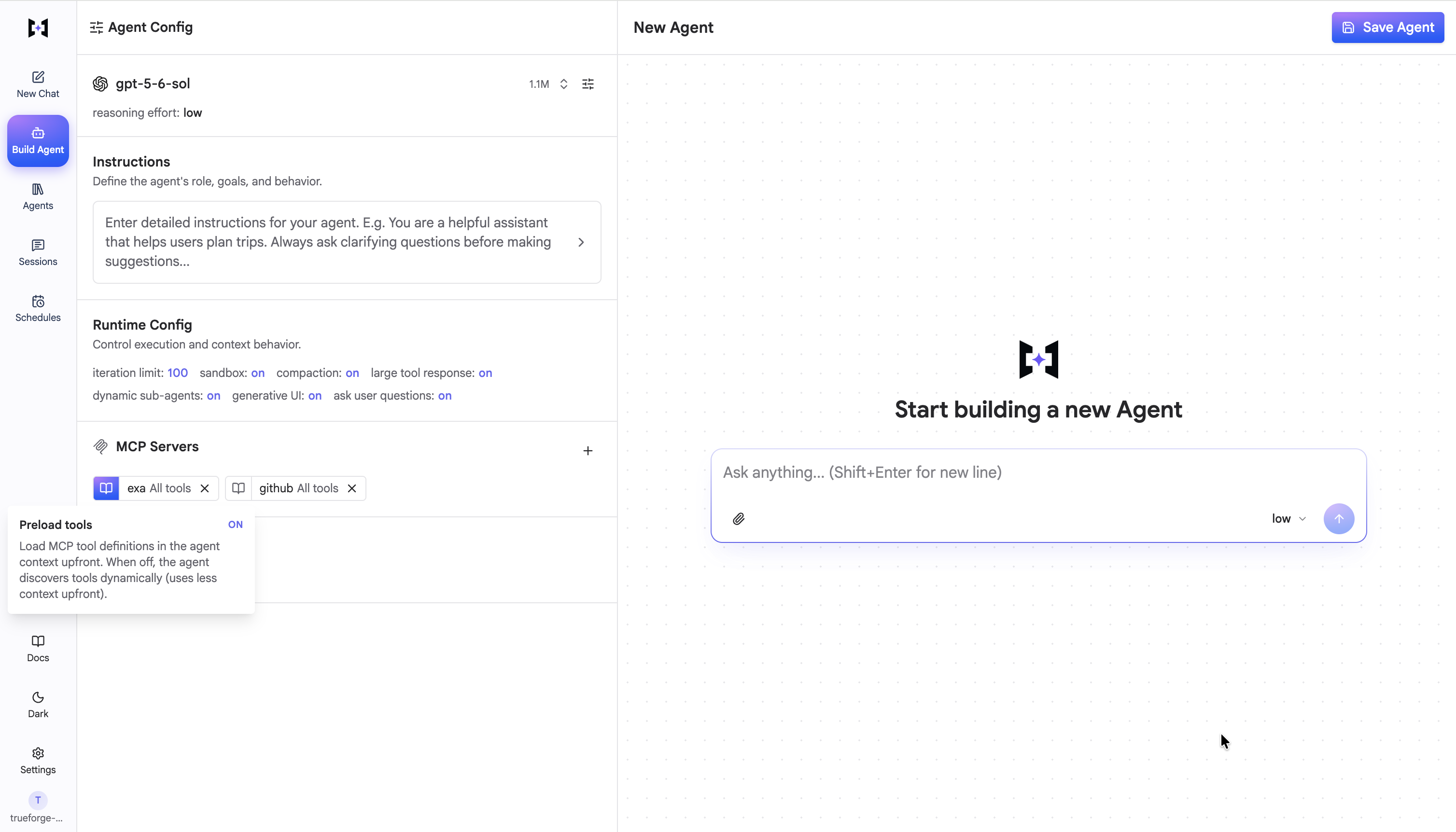Edit the iteration limit 100 value
The height and width of the screenshot is (832, 1456).
(177, 373)
